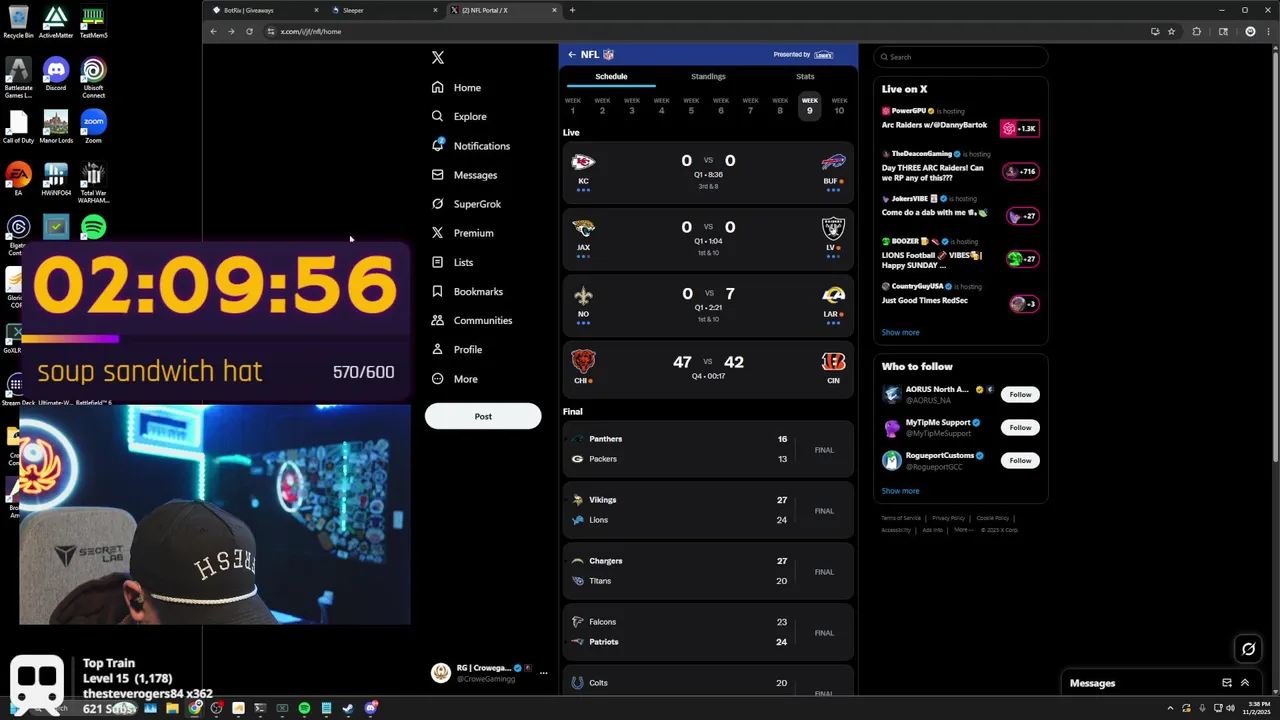Open Spotify desktop shortcut
This screenshot has width=1280, height=720.
pos(93,227)
